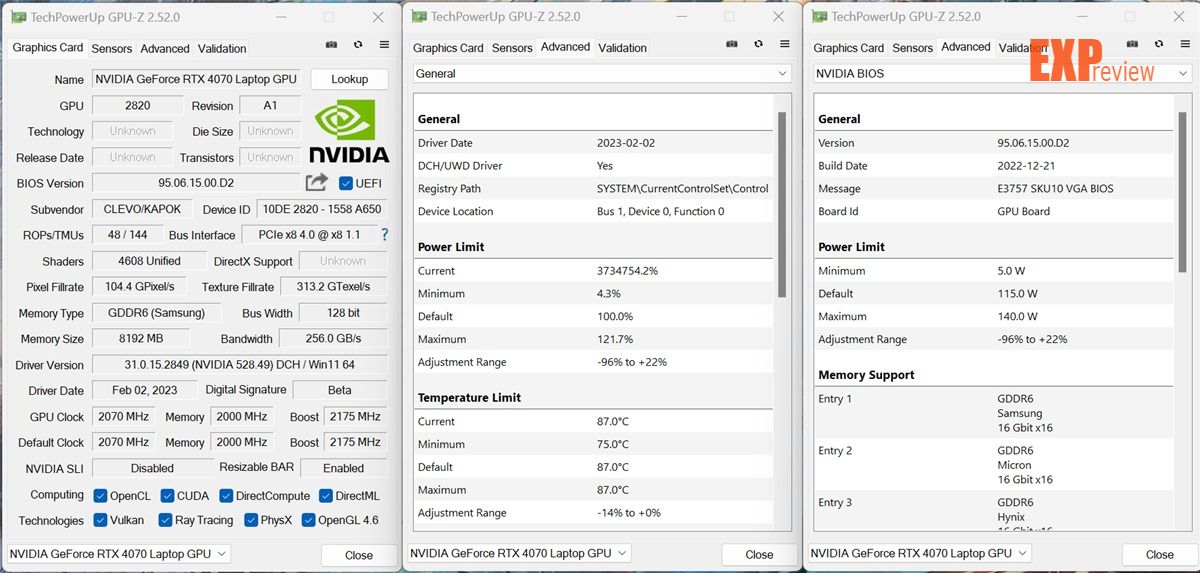This screenshot has width=1200, height=573.
Task: Open the NVIDIA BIOS category dropdown
Action: tap(1002, 73)
